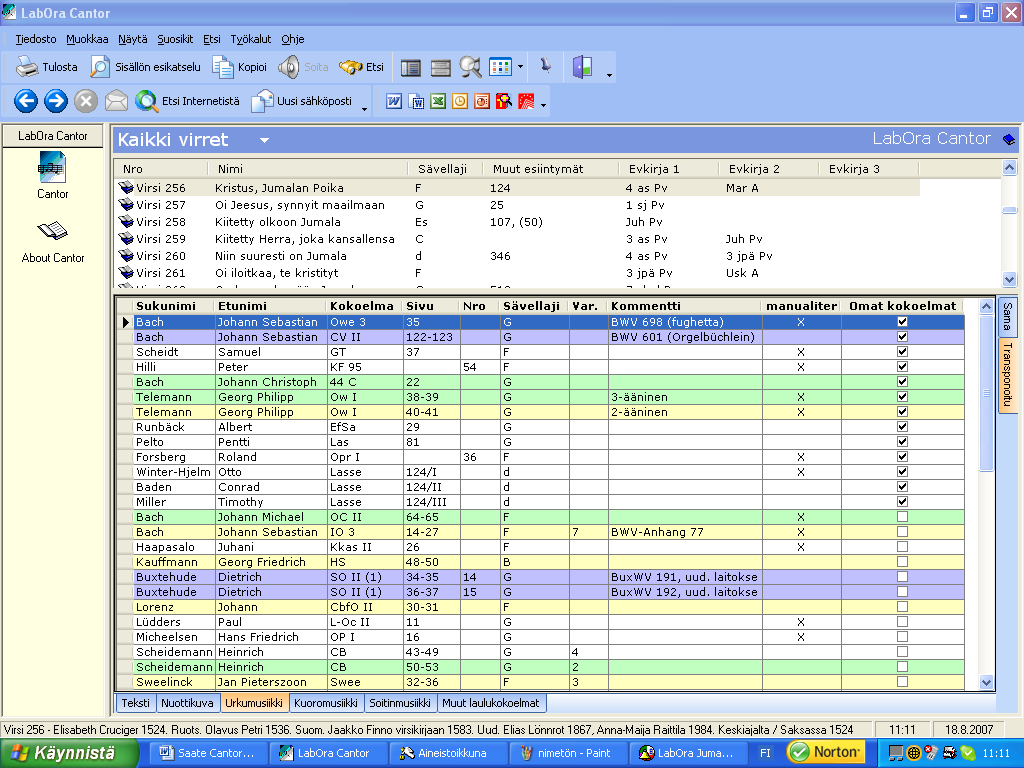Viewport: 1024px width, 768px height.
Task: Sort by Sukunimi column header
Action: [x=173, y=306]
